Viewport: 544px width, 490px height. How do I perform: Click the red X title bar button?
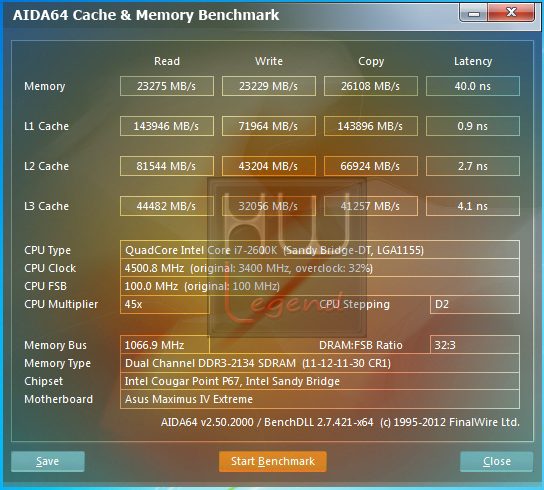511,13
